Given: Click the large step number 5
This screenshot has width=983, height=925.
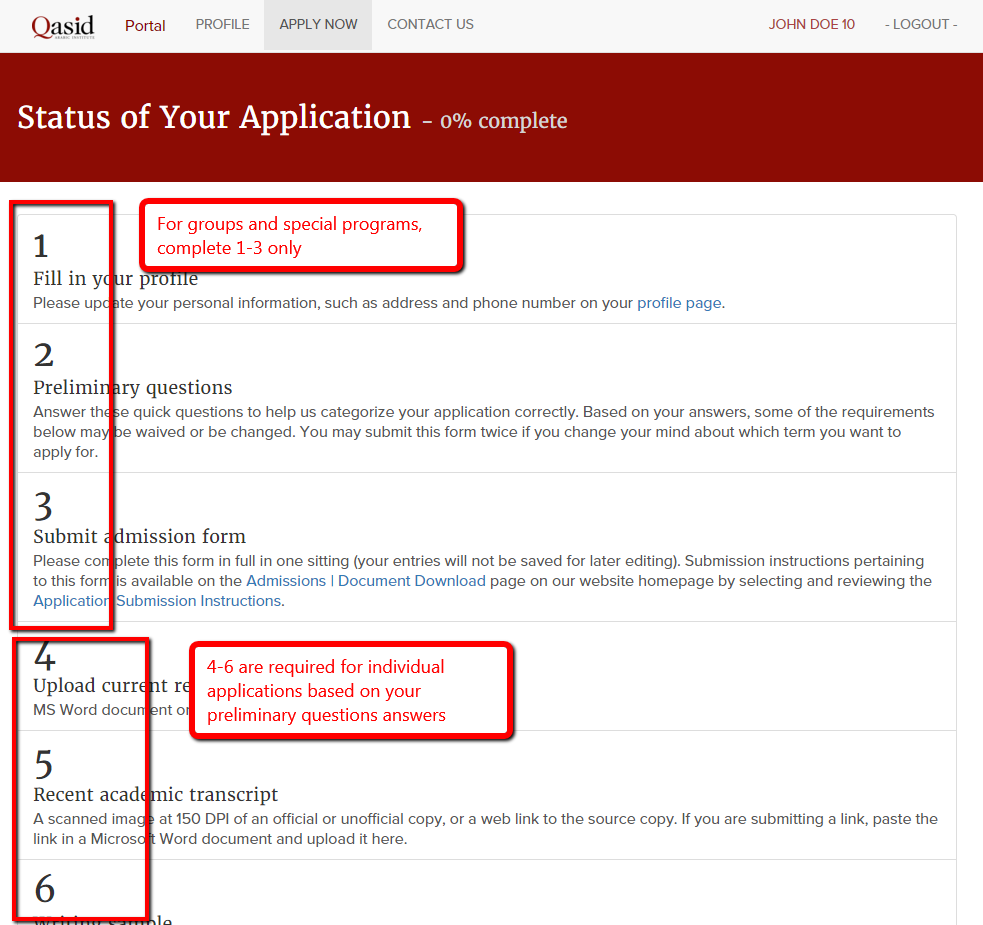Looking at the screenshot, I should [43, 764].
